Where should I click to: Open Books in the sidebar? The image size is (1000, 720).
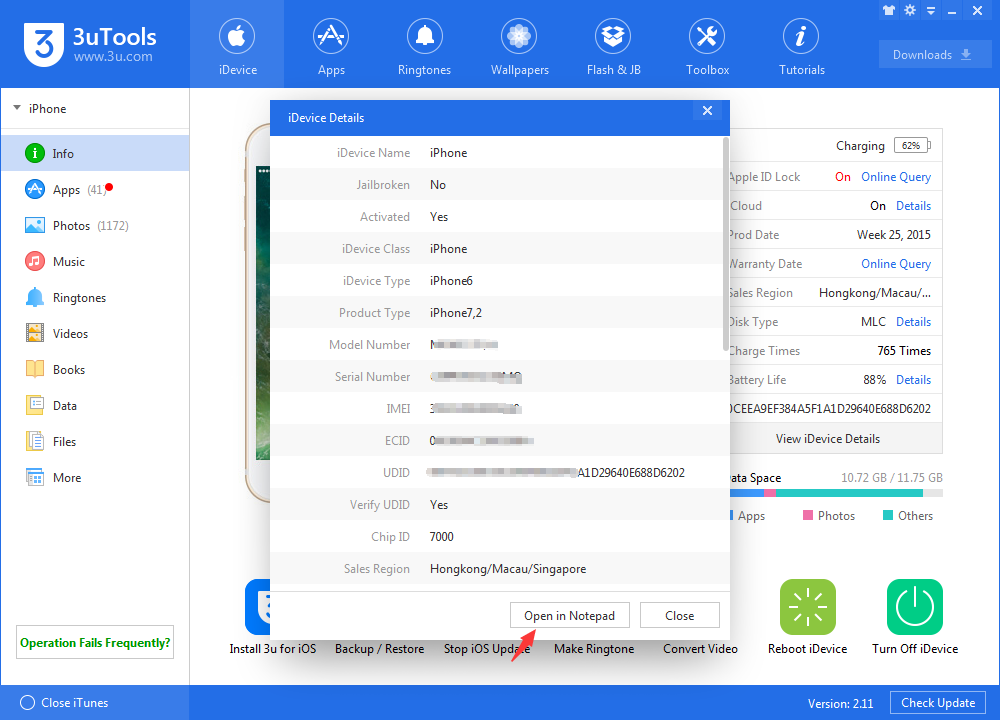point(95,369)
